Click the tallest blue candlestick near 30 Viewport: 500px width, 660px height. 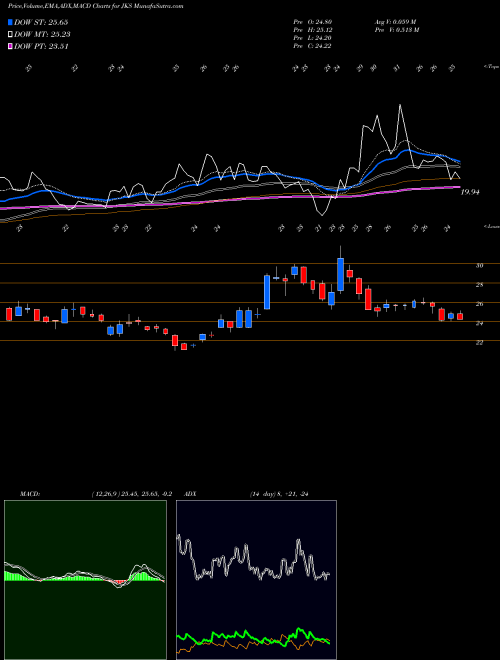[340, 274]
